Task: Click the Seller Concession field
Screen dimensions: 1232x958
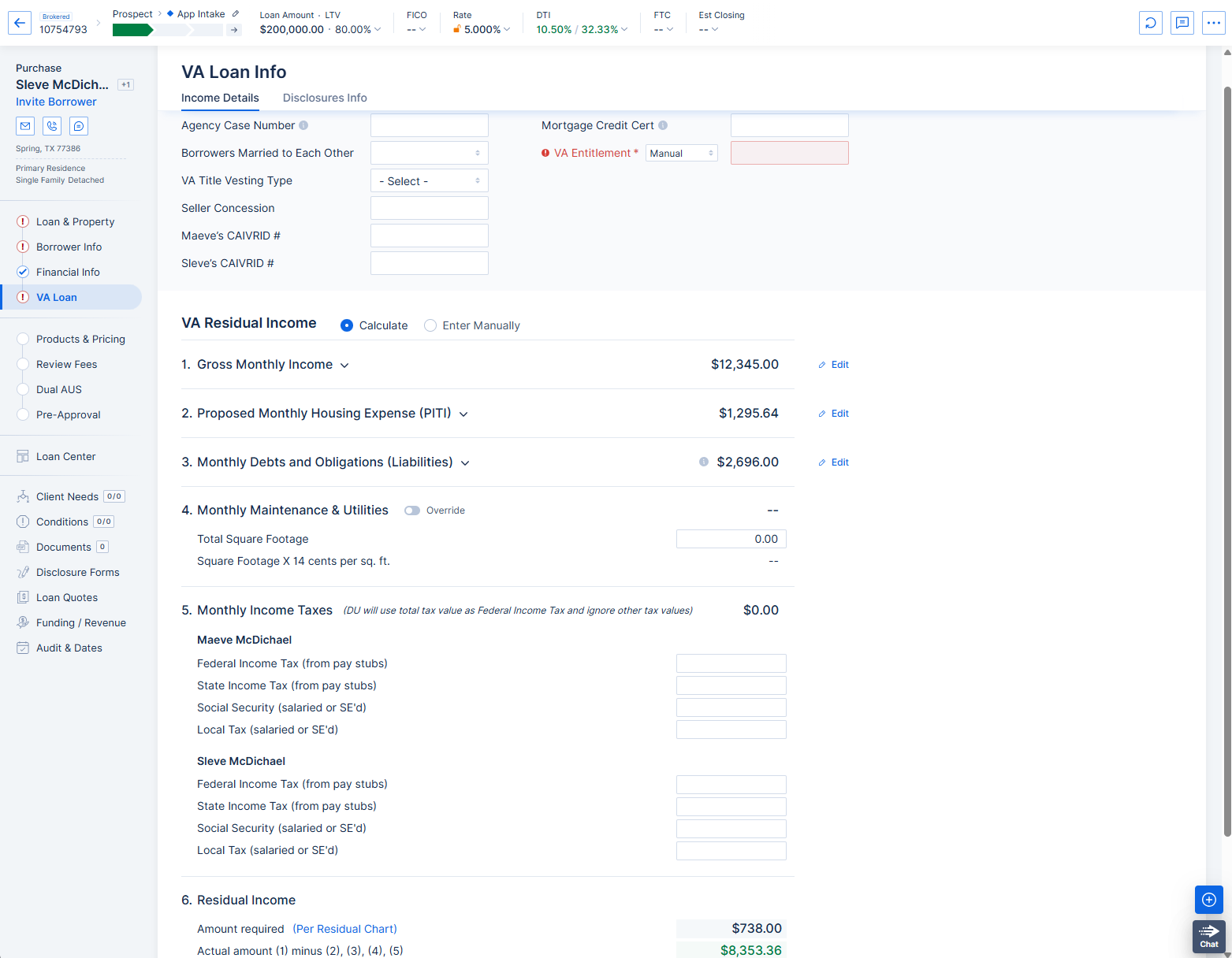Action: [x=430, y=208]
